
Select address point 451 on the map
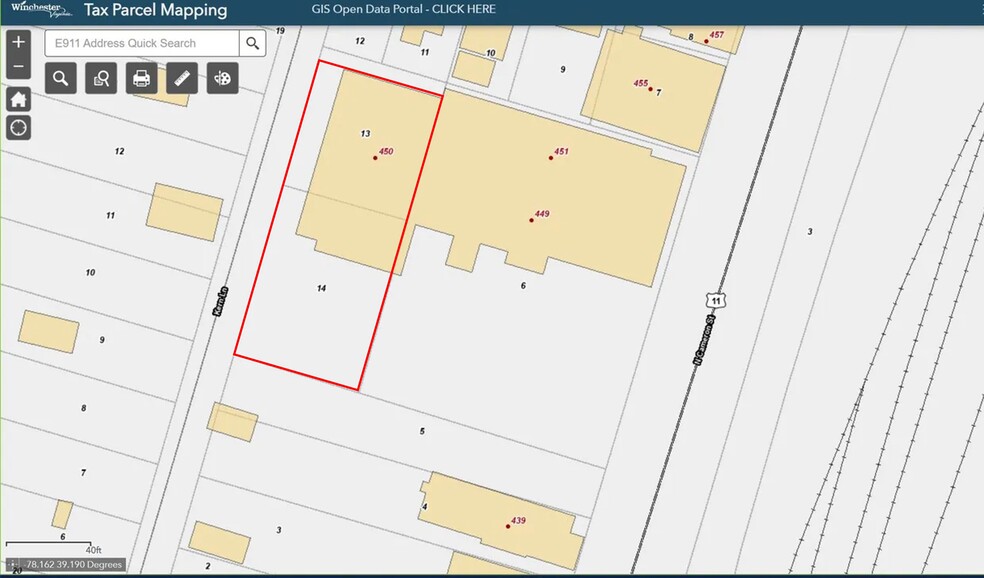point(550,158)
